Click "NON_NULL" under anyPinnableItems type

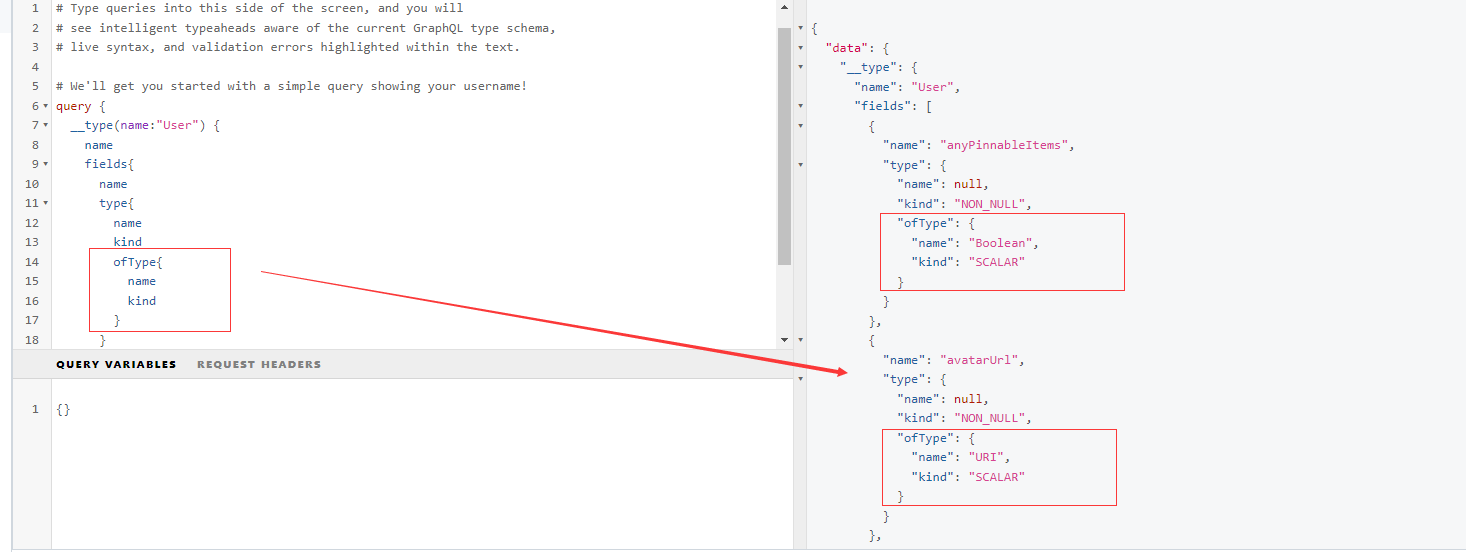991,204
